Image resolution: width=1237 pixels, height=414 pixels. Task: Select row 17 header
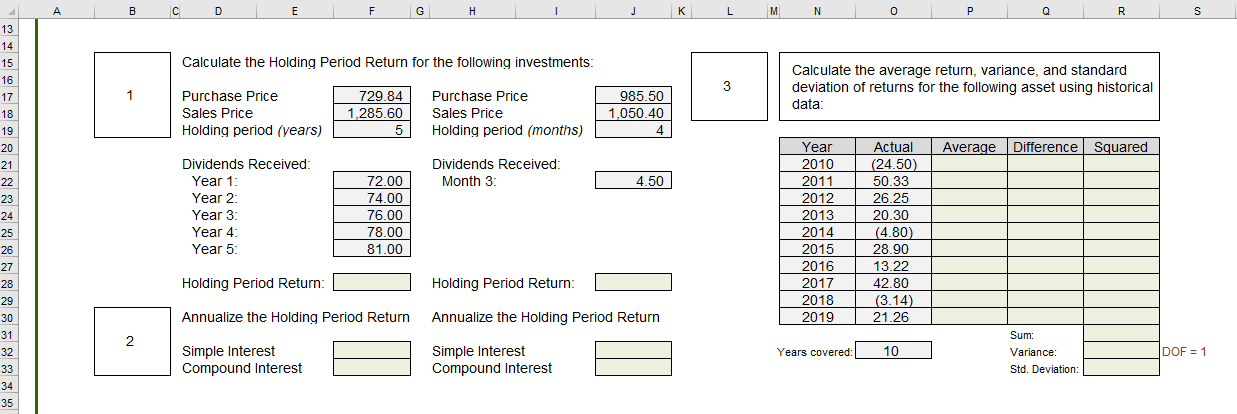click(8, 96)
